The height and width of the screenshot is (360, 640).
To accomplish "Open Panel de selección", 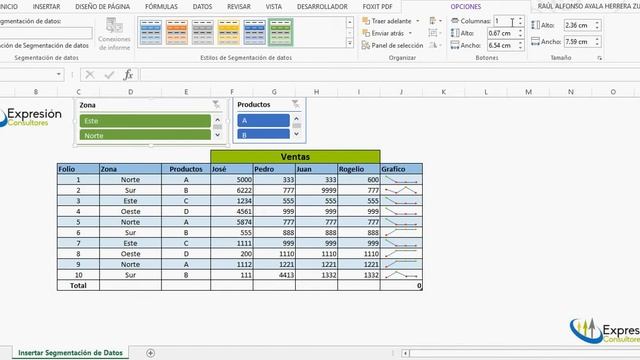I will coord(393,45).
